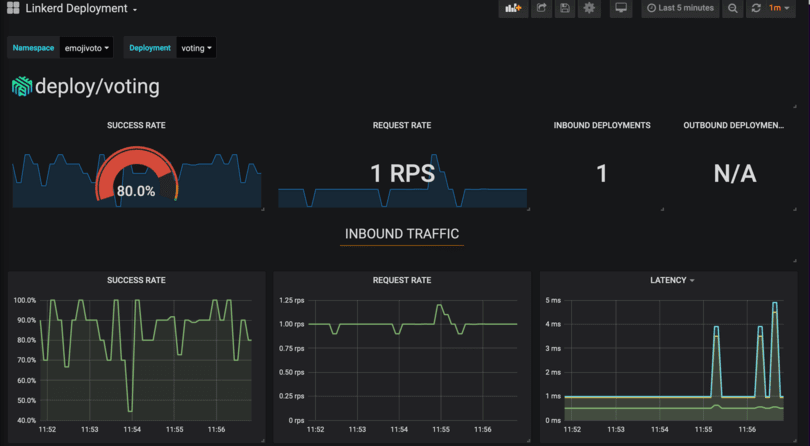Save the dashboard with the floppy icon
This screenshot has width=810, height=446.
coord(565,8)
